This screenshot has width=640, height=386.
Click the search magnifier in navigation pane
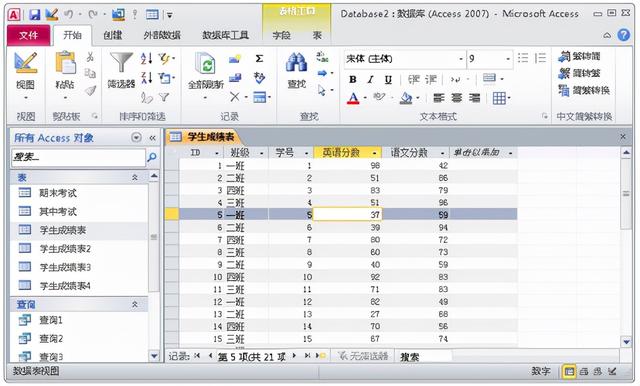[x=152, y=157]
